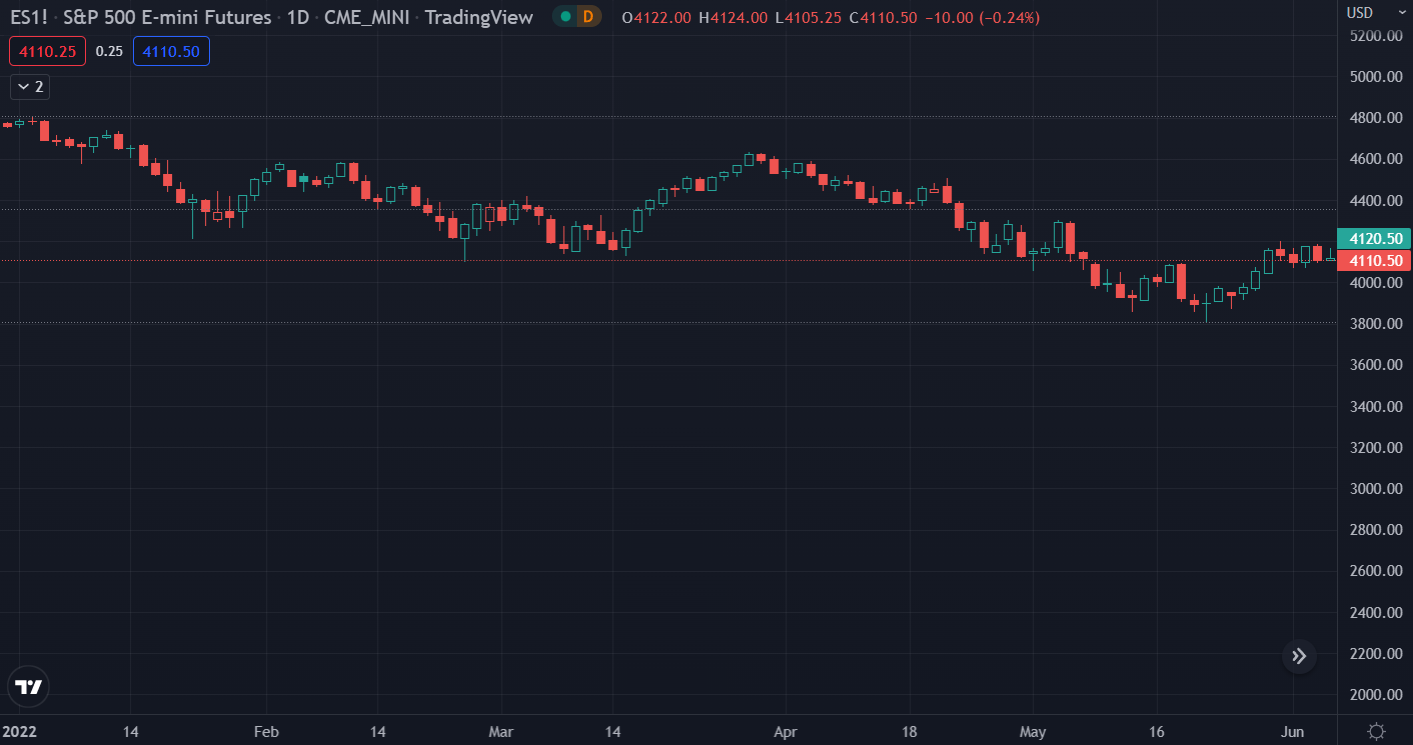This screenshot has width=1413, height=745.
Task: Click the Feb label on time axis
Action: 266,732
